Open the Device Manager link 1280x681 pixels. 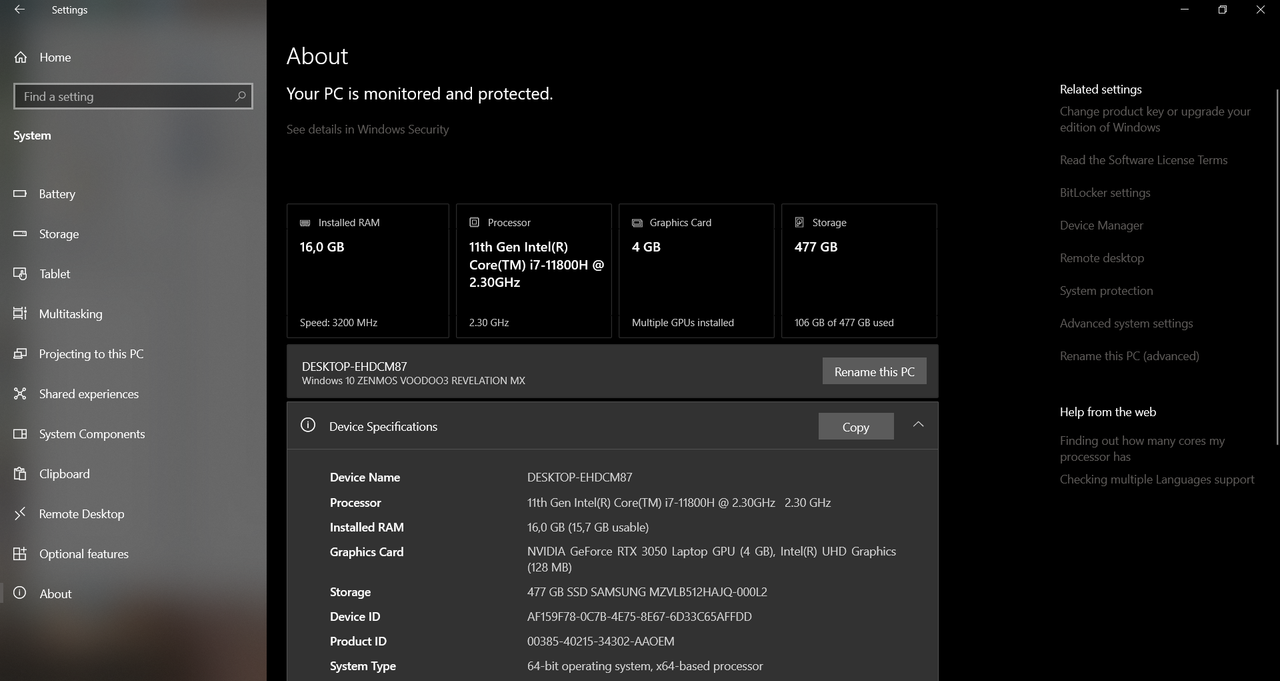1101,226
